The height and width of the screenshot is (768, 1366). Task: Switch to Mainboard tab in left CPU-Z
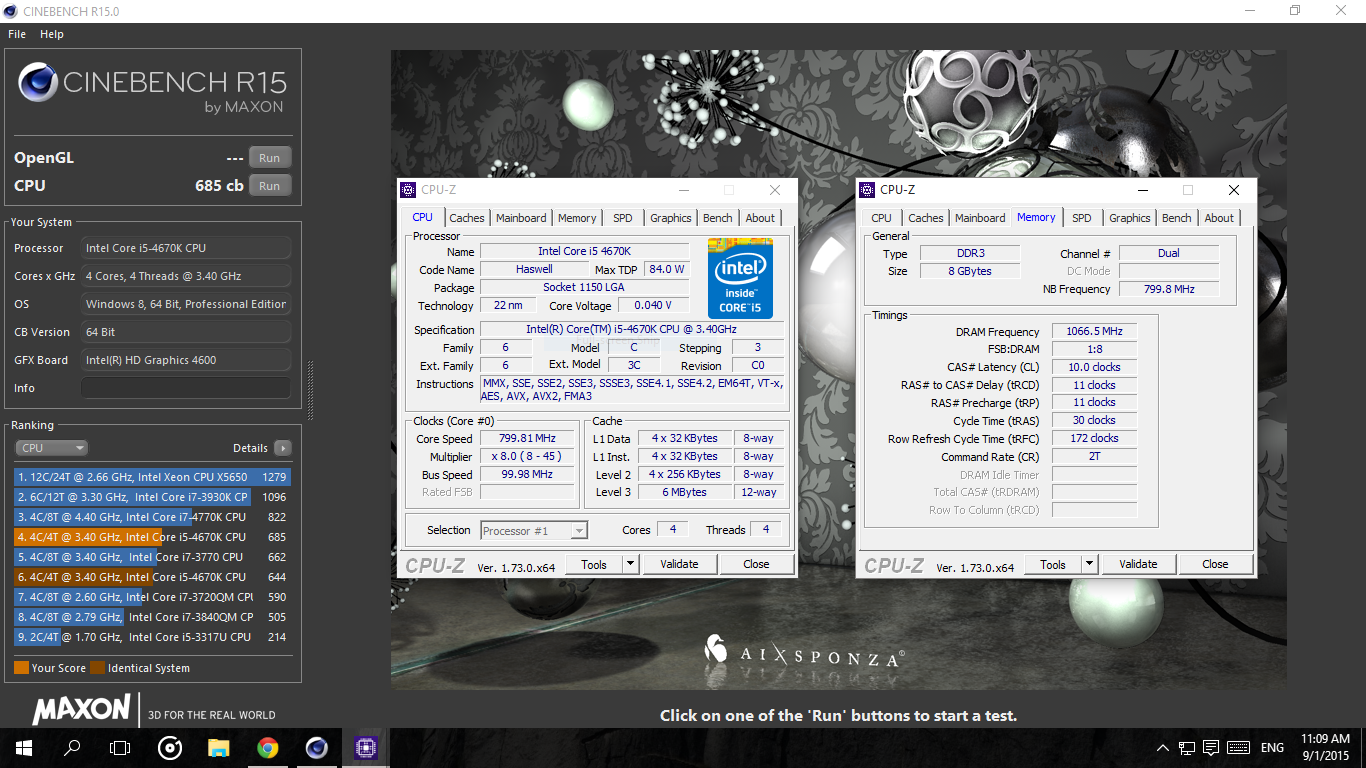click(521, 218)
